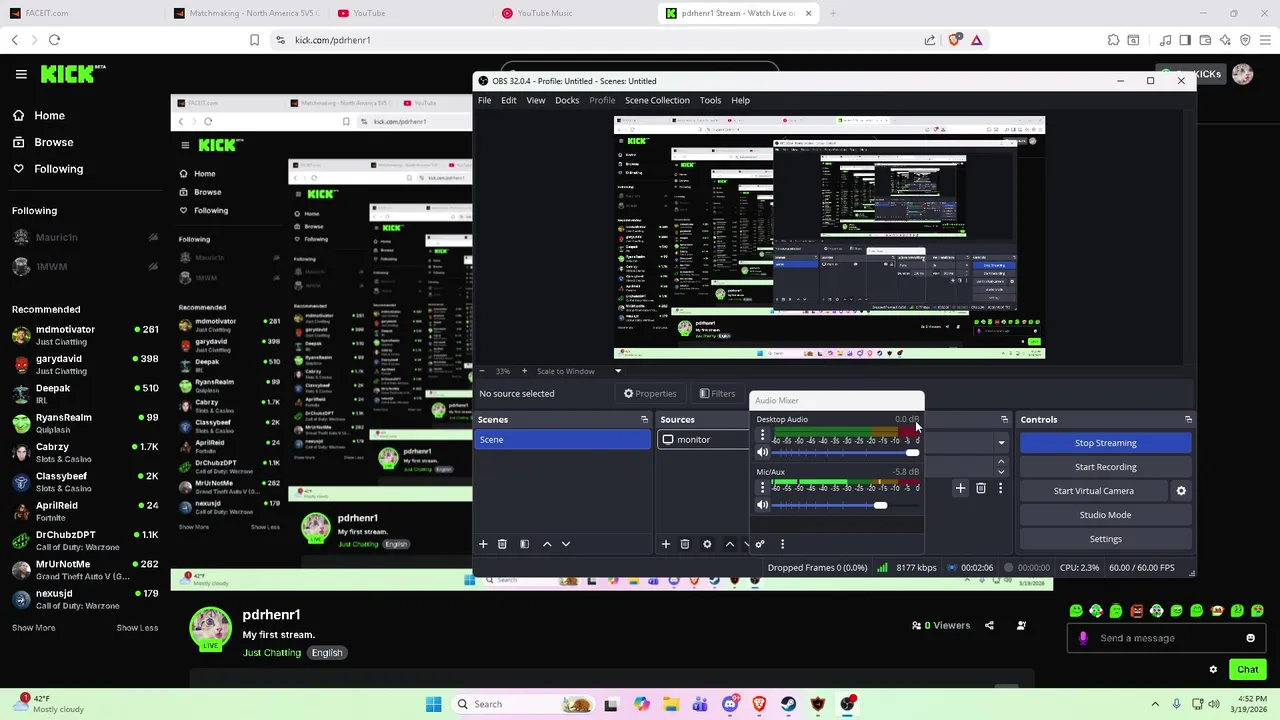Open scene filters icon in Scenes toolbar

point(524,544)
